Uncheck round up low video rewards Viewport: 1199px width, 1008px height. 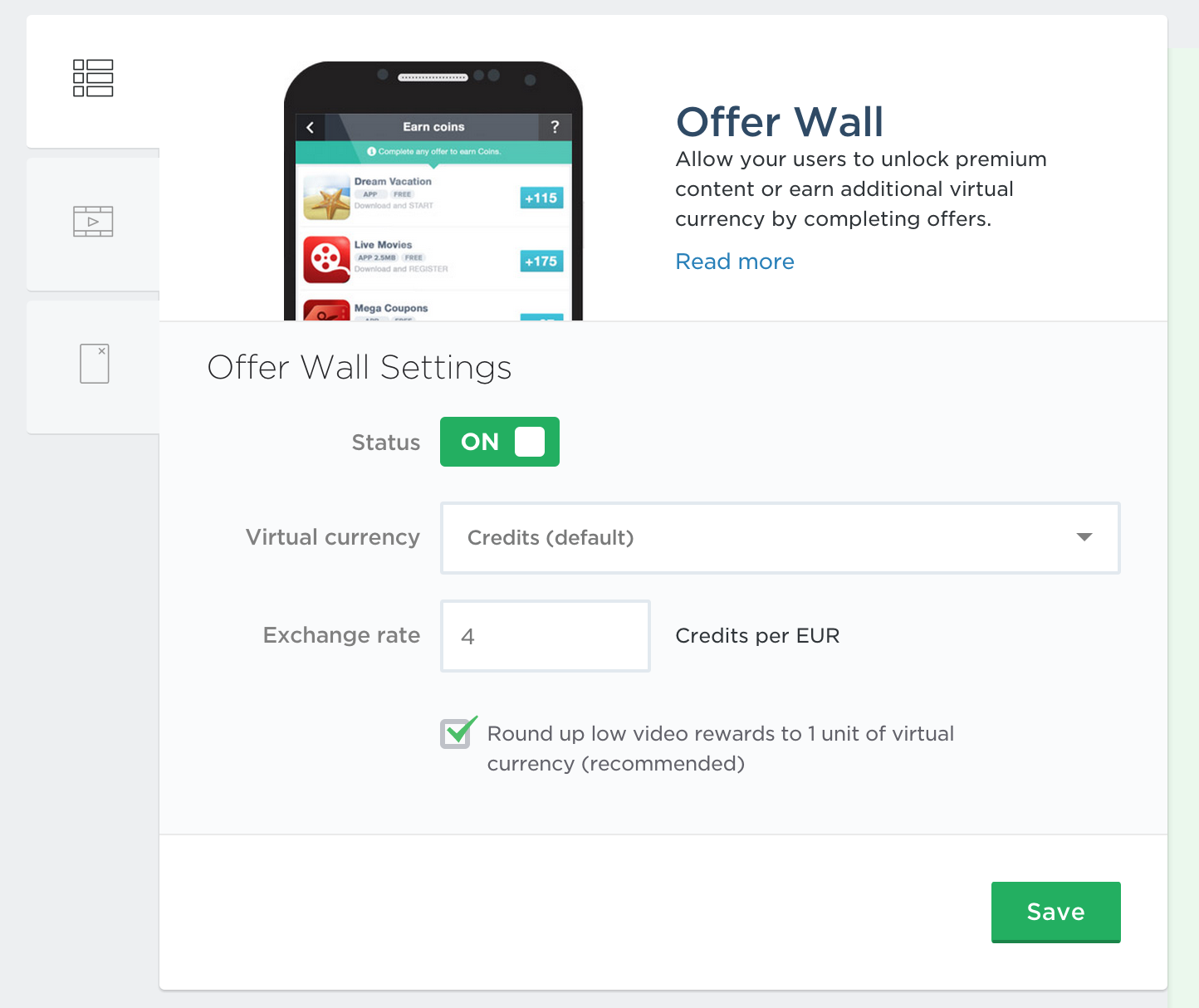tap(457, 733)
